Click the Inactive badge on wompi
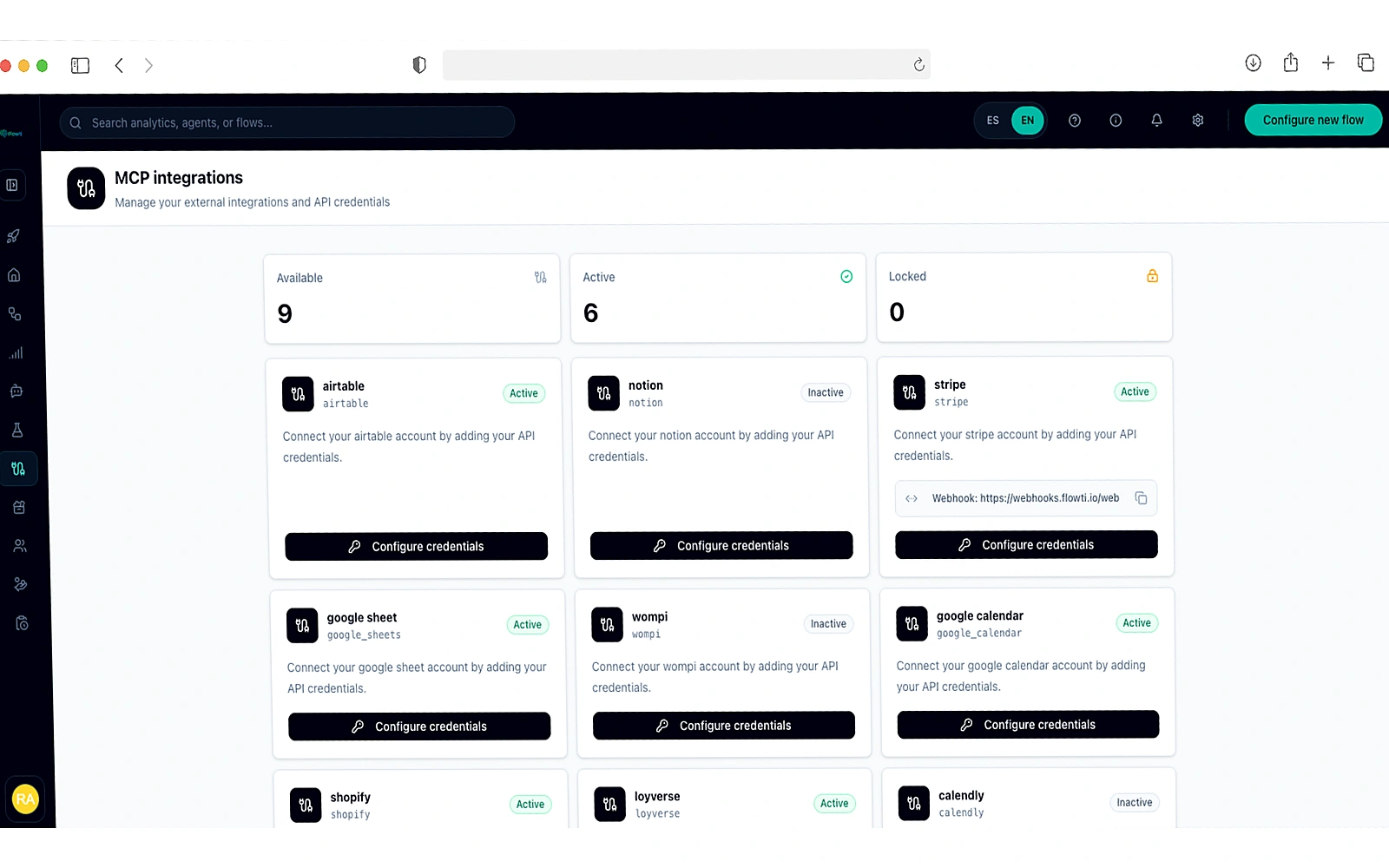The height and width of the screenshot is (868, 1389). click(x=828, y=624)
